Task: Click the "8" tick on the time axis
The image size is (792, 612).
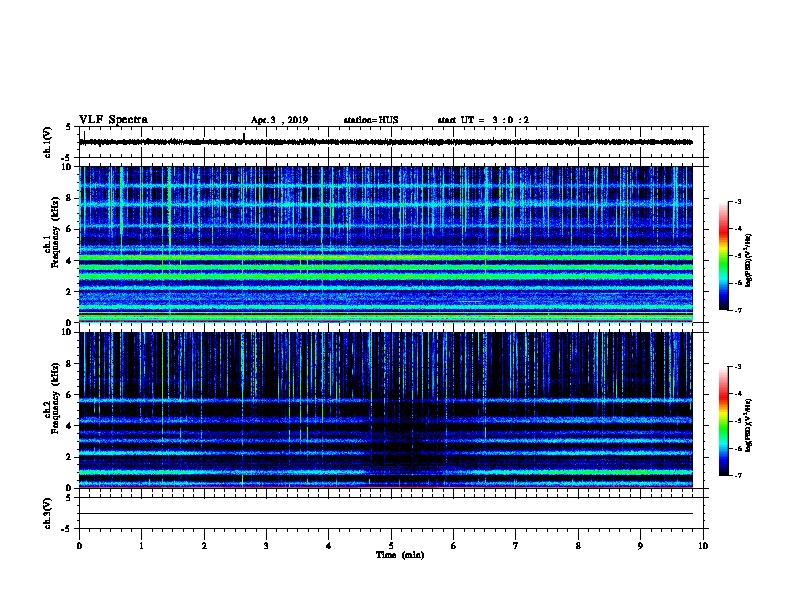Action: [578, 546]
